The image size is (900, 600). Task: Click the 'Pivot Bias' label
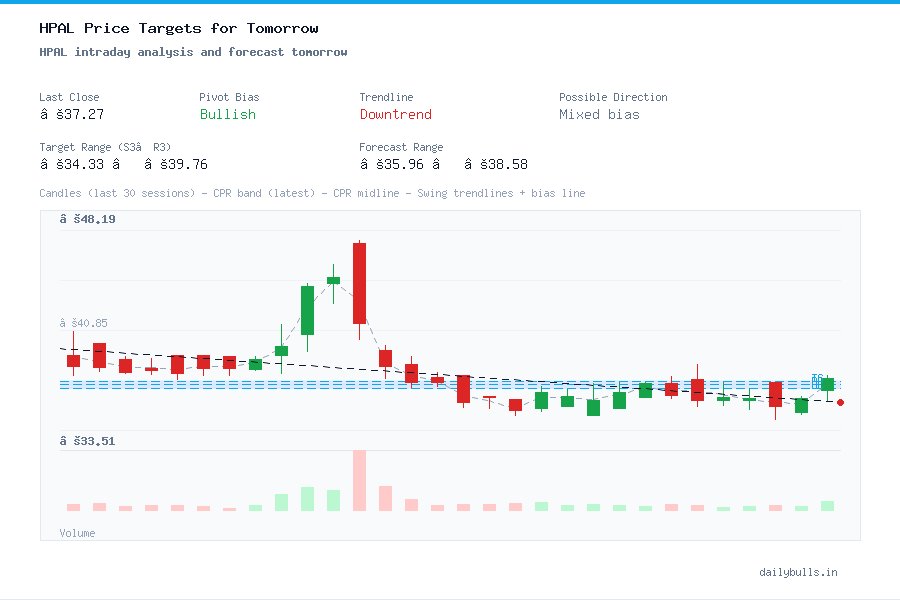[x=229, y=97]
